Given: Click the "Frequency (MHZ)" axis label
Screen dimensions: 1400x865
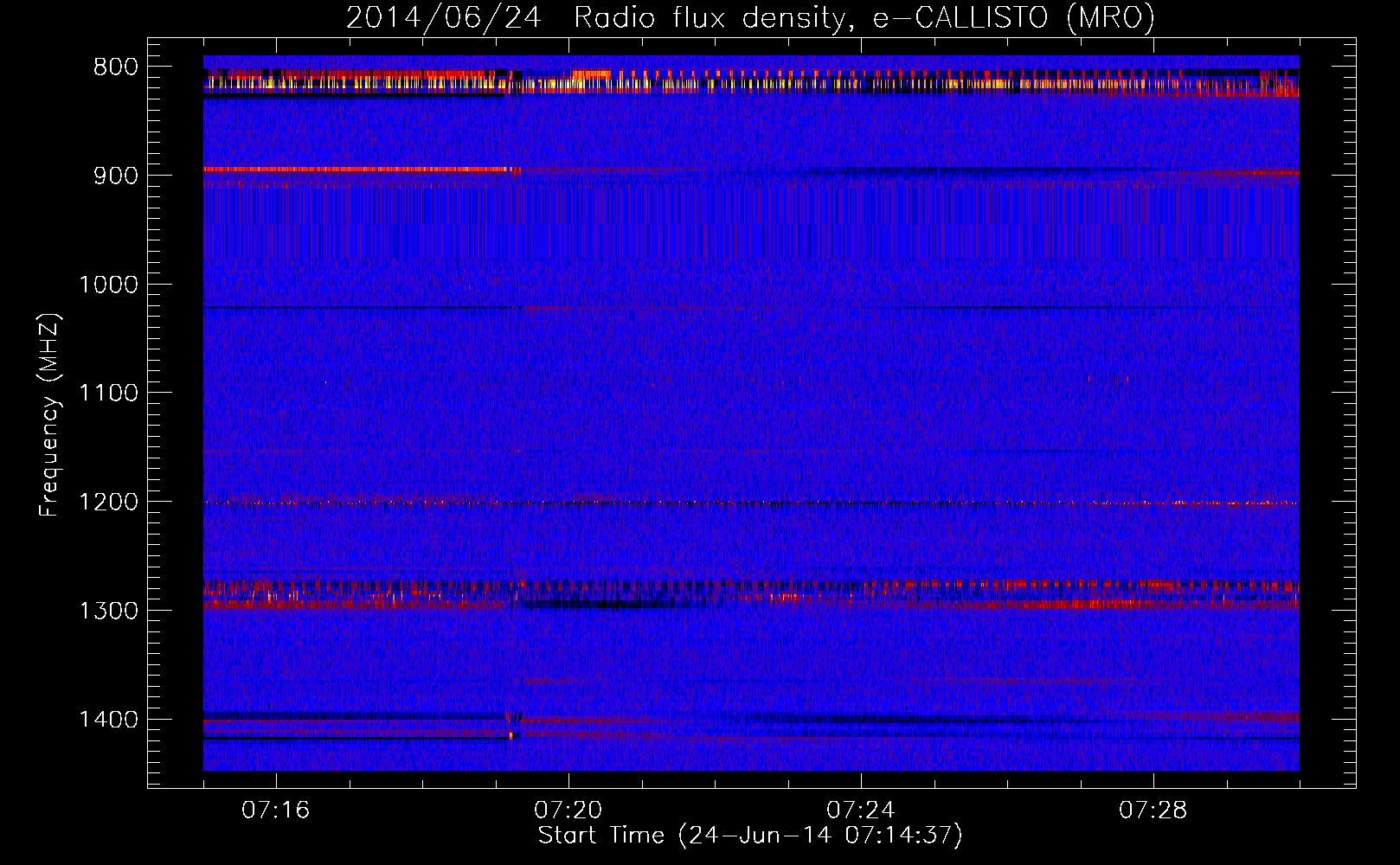Looking at the screenshot, I should coord(49,415).
